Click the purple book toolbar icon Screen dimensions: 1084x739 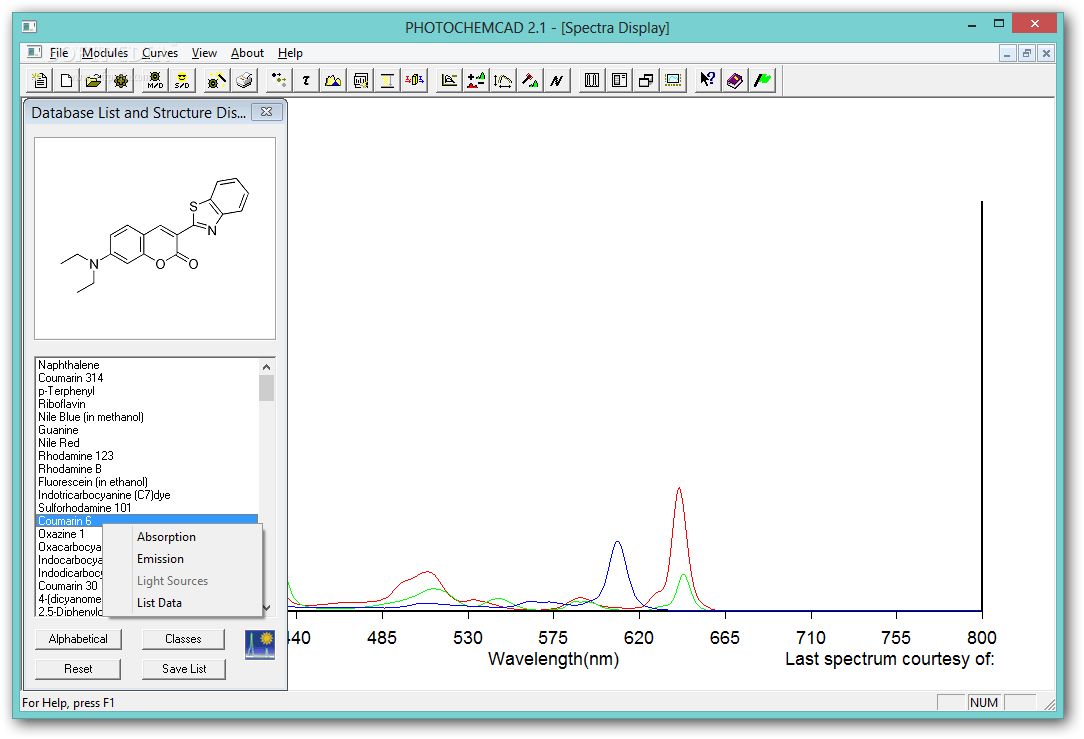click(734, 80)
